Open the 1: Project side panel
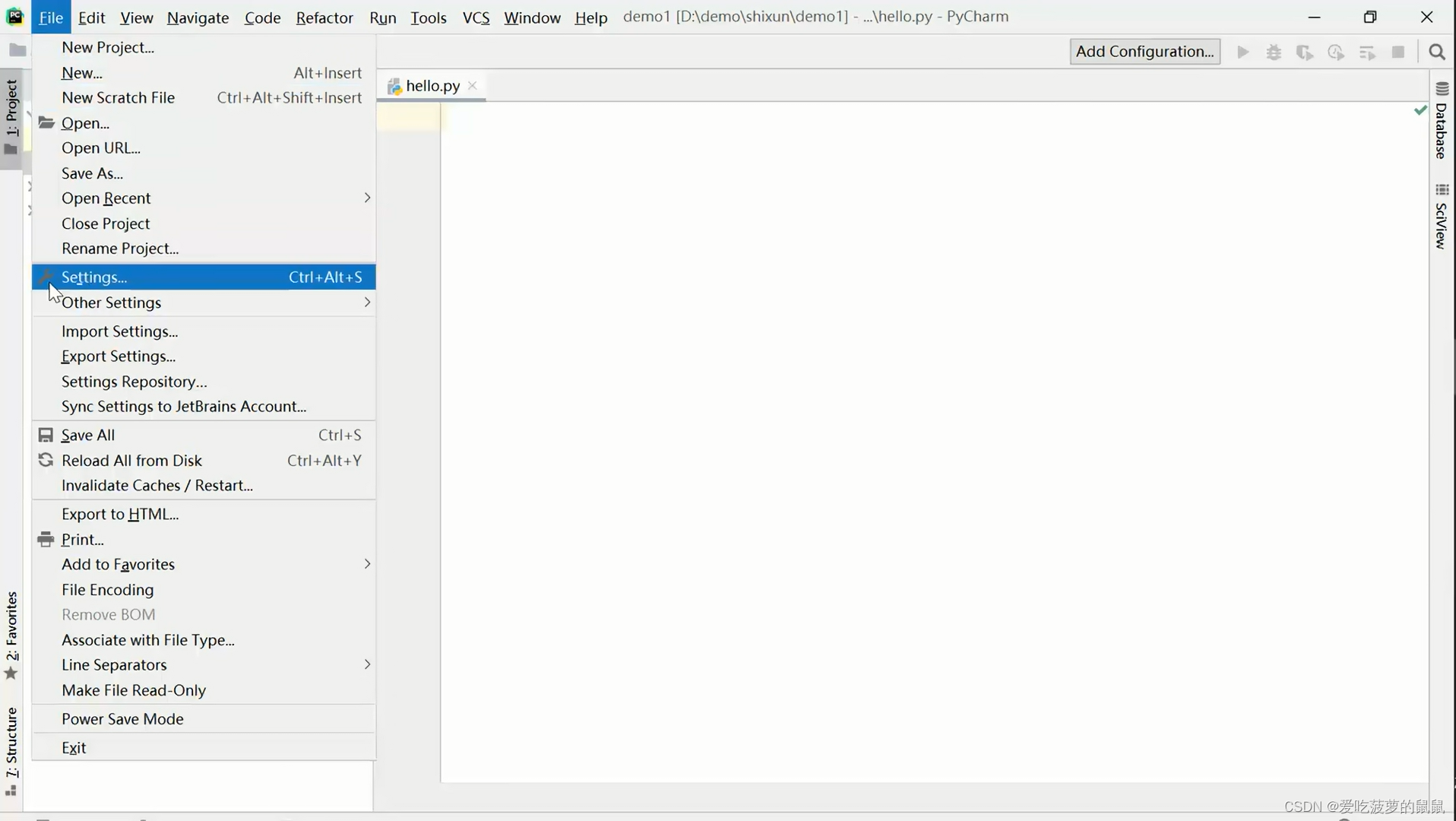The width and height of the screenshot is (1456, 821). 11,117
